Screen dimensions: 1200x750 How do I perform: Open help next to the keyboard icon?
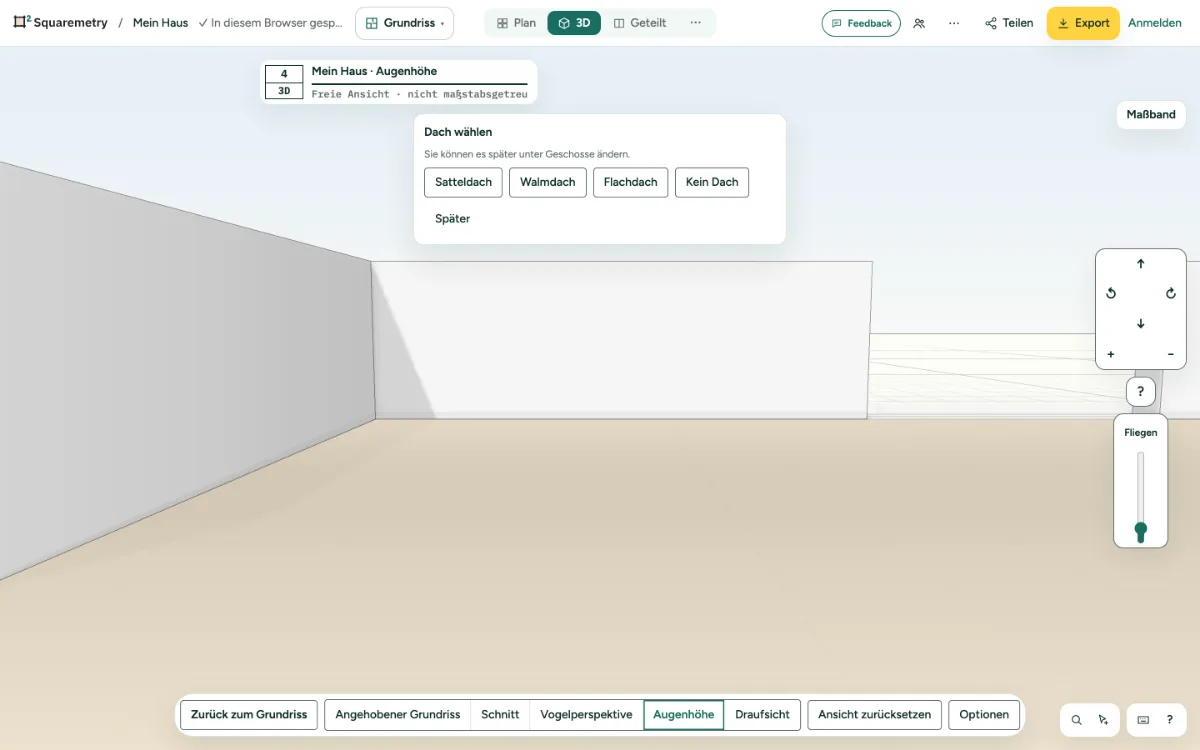(x=1170, y=719)
